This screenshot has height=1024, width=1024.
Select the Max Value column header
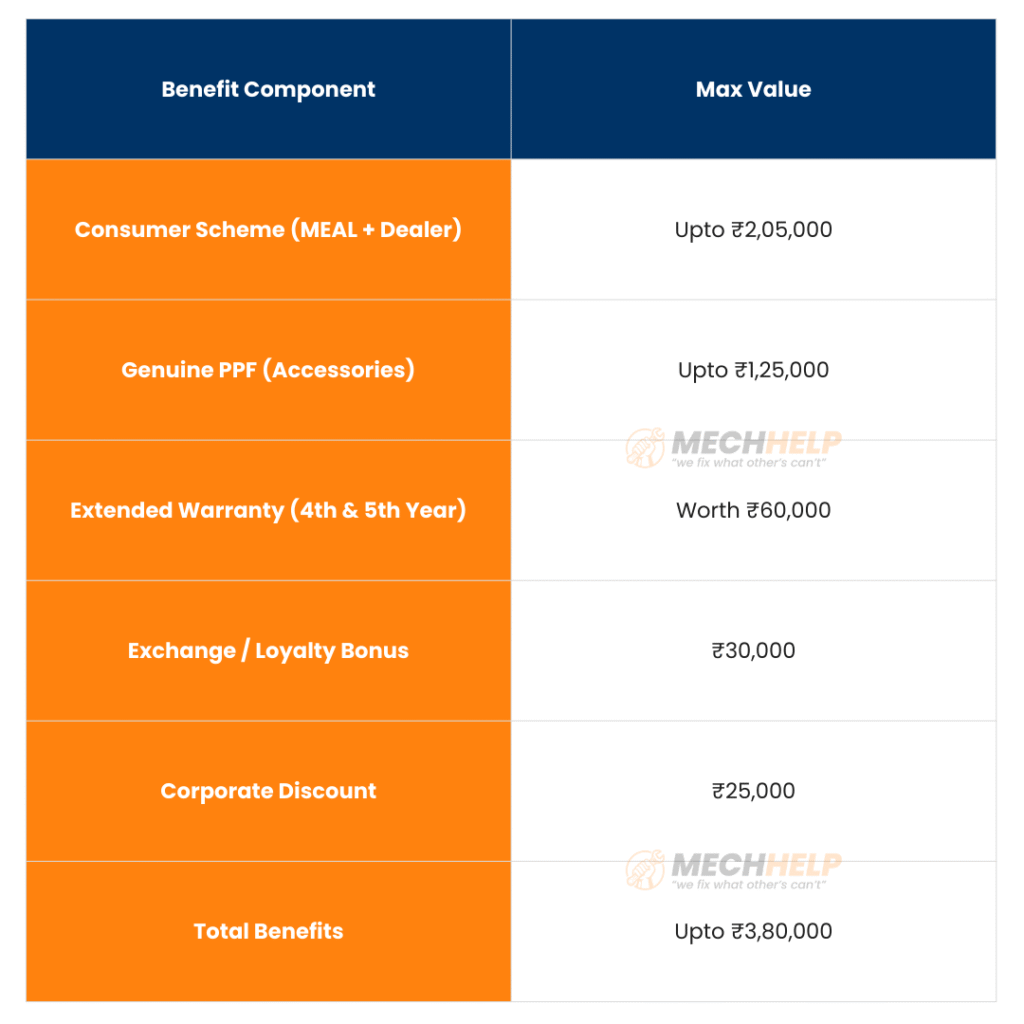(x=753, y=89)
